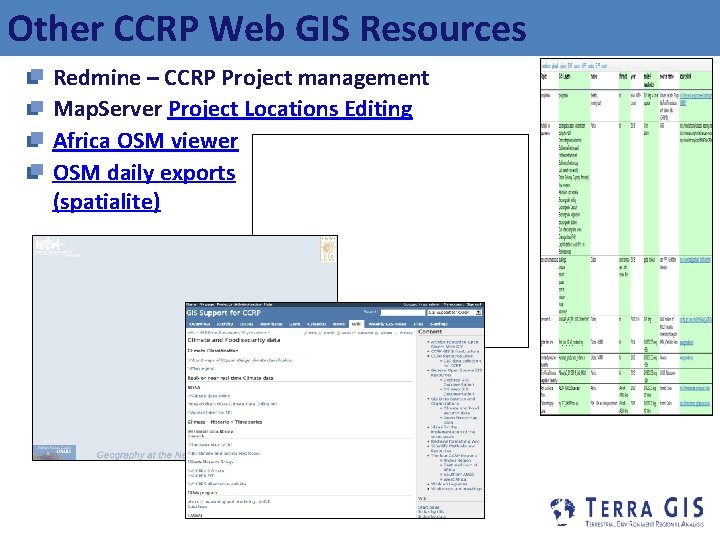
Task: Open the Activity tab in Redmine
Action: (x=225, y=324)
